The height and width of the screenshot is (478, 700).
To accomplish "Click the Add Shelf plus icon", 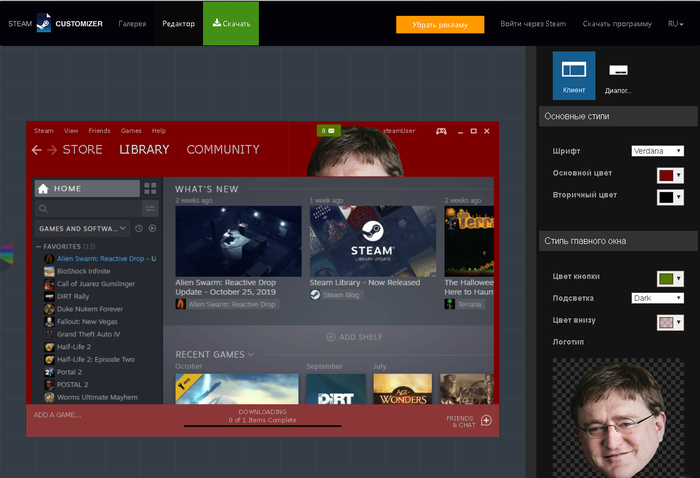I will click(331, 337).
